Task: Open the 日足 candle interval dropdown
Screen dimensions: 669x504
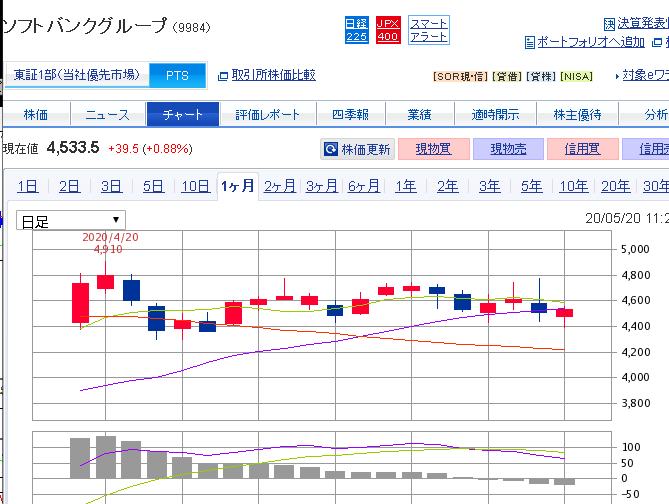Action: pos(70,221)
